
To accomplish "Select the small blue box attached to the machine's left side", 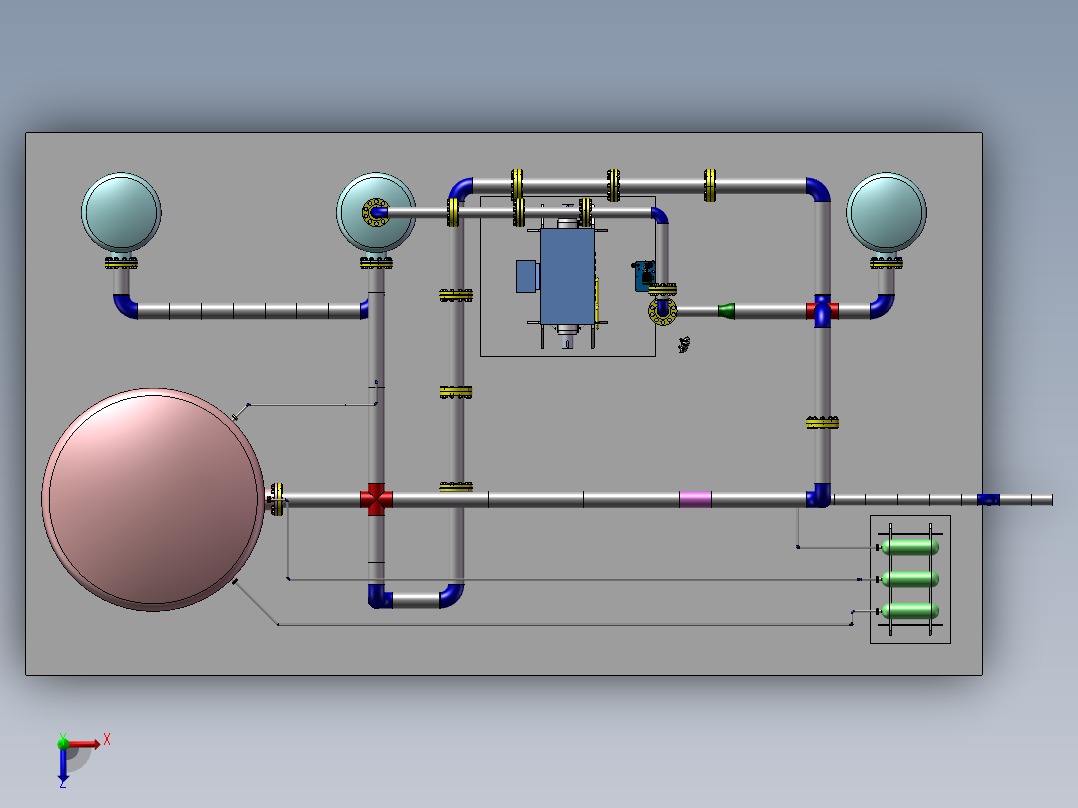I will (527, 276).
